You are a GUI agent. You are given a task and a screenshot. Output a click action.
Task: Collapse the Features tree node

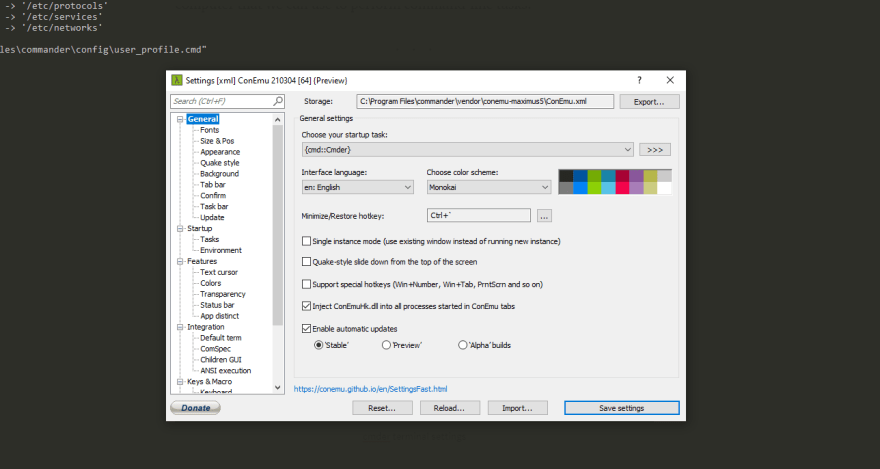click(181, 261)
